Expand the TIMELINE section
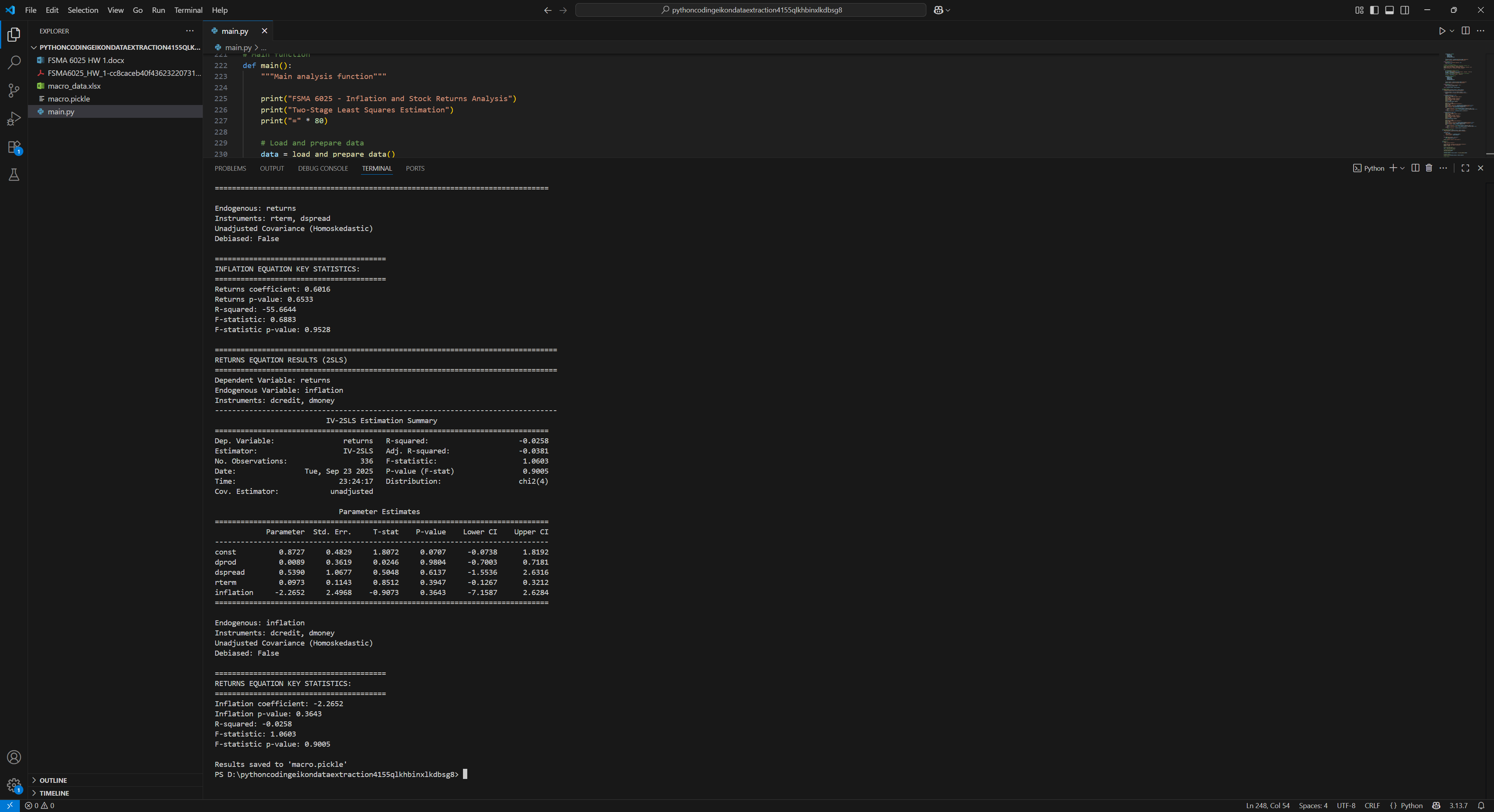 coord(116,793)
